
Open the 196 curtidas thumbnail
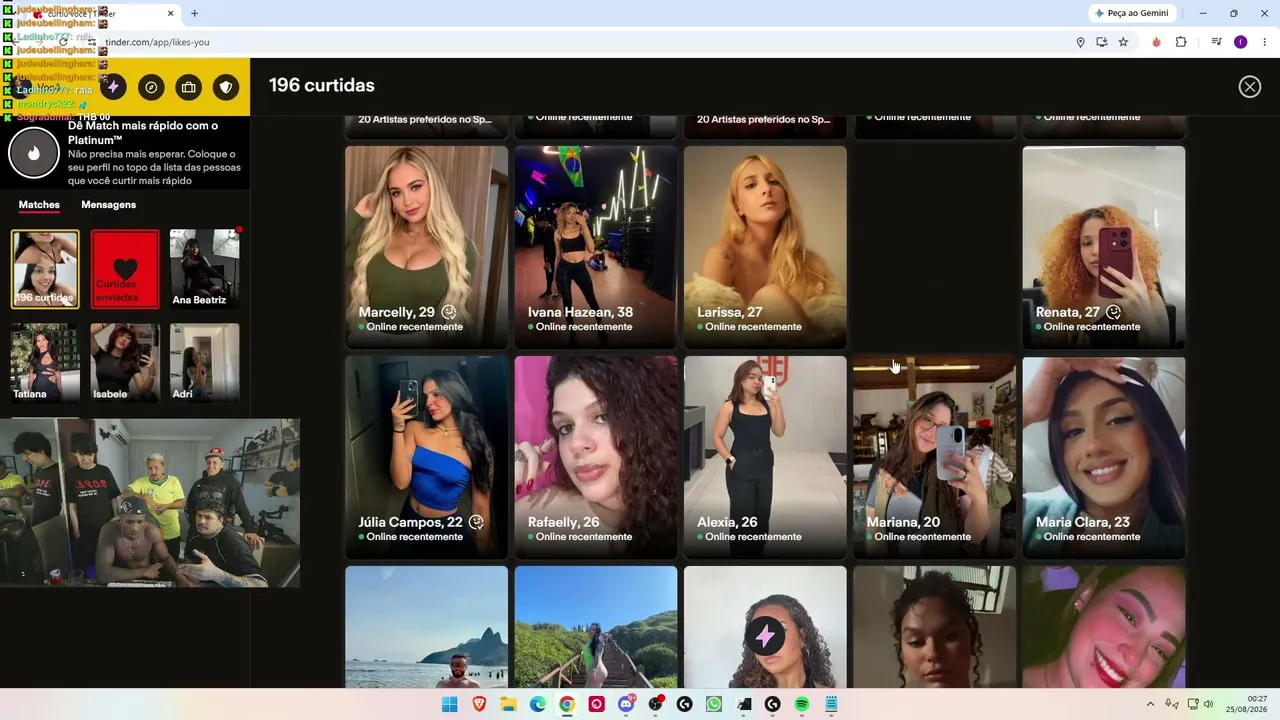click(x=45, y=269)
